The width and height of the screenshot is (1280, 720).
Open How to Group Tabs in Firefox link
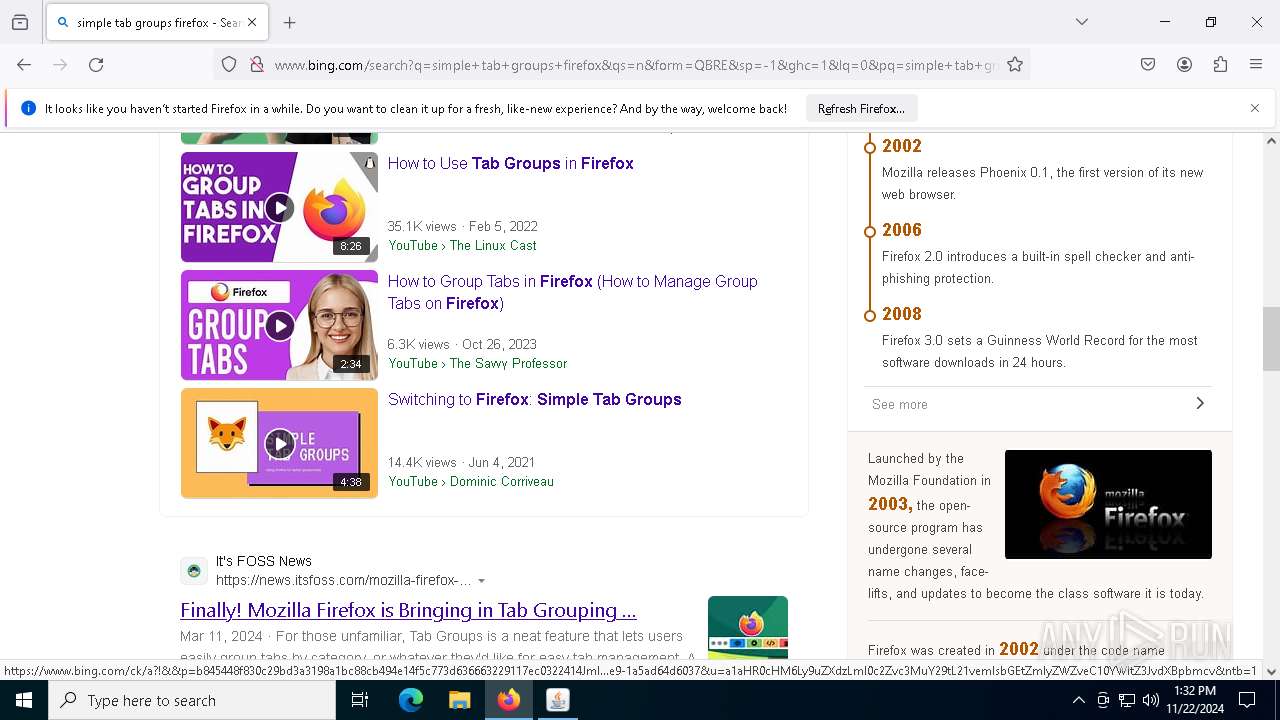[x=572, y=292]
